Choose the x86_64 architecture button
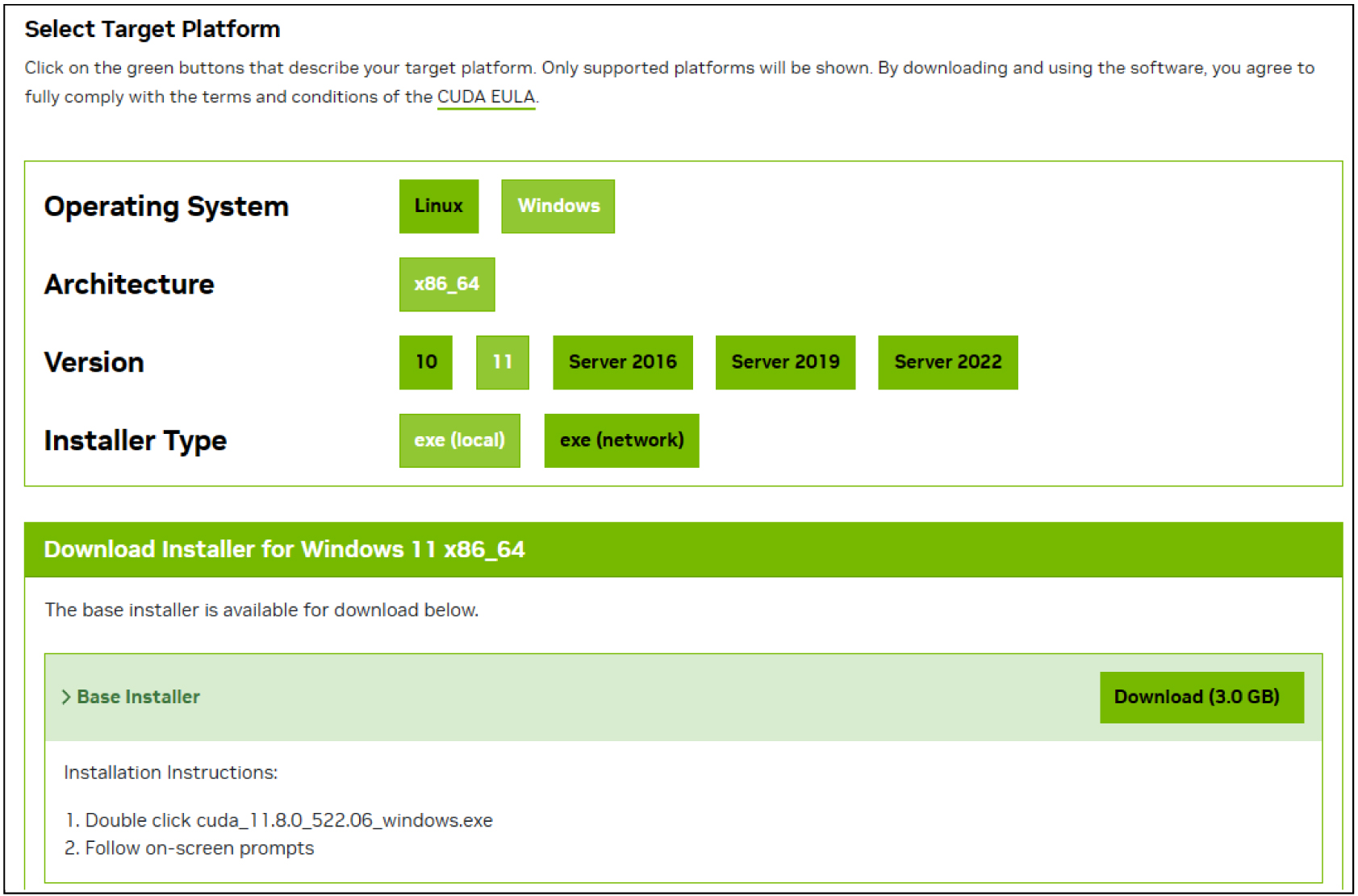Image resolution: width=1358 pixels, height=896 pixels. 447,285
